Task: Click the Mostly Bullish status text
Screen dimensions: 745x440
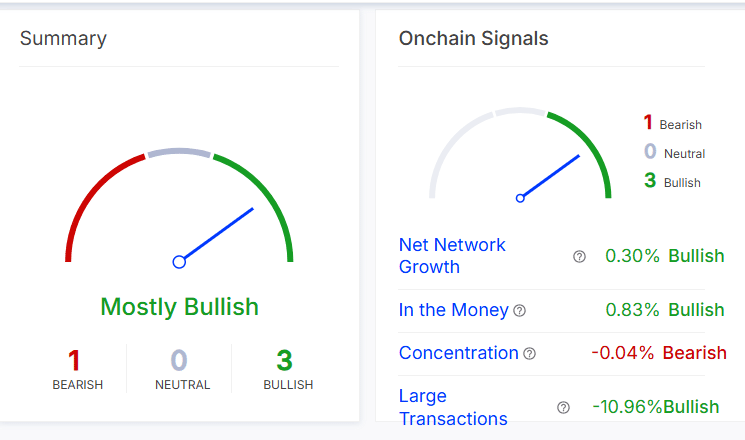Action: click(x=180, y=307)
